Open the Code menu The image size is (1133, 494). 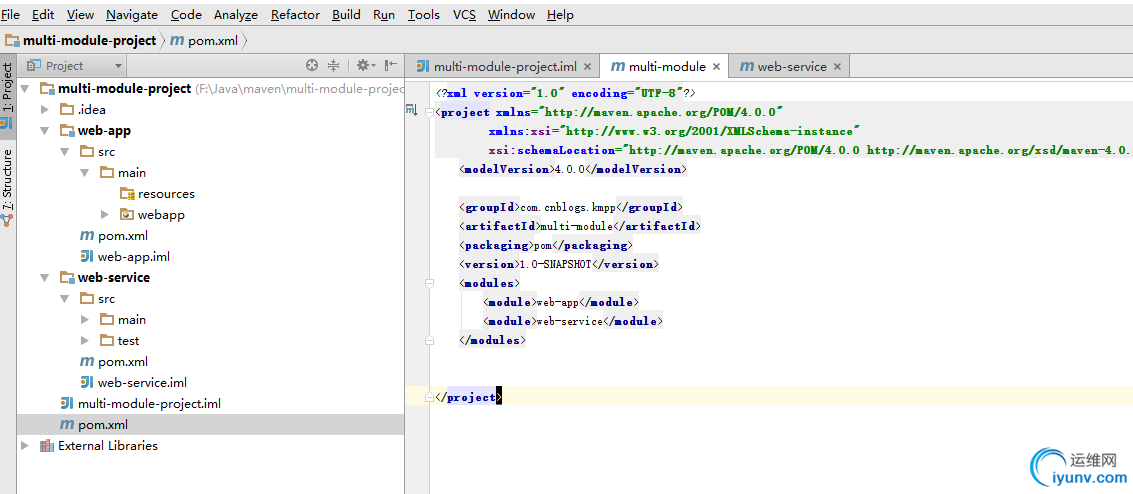(186, 14)
